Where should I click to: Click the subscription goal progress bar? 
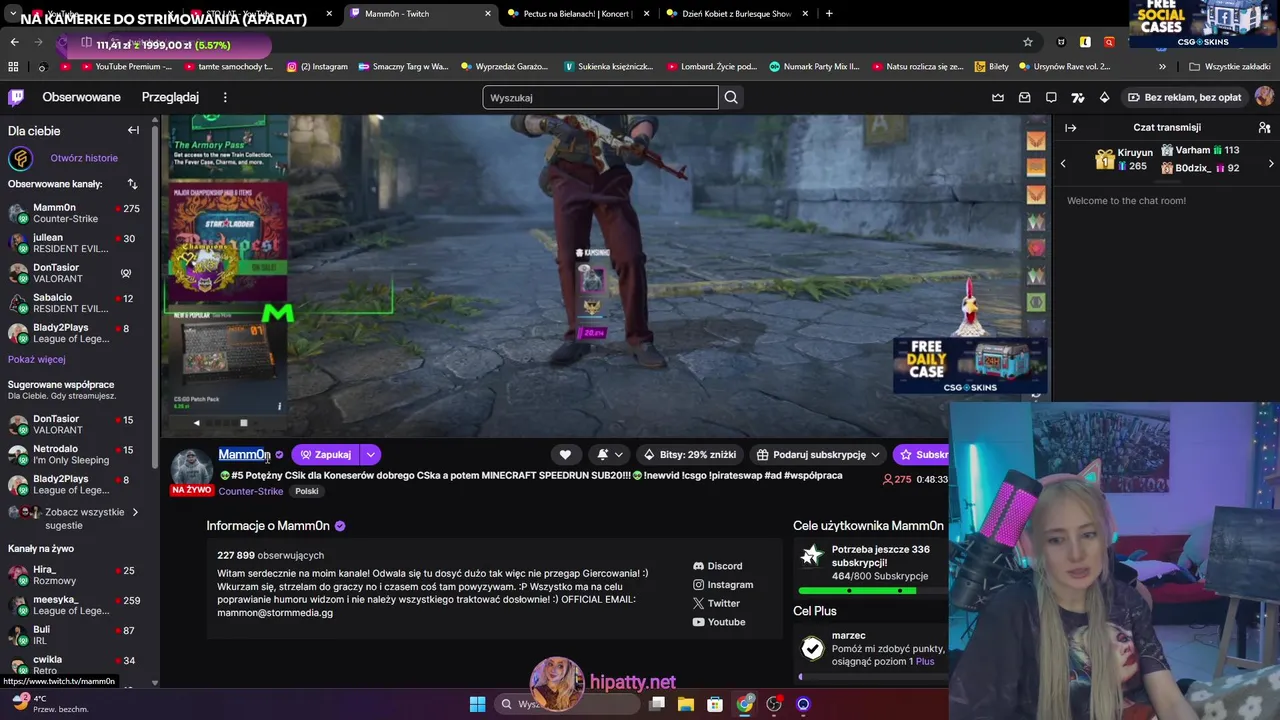coord(872,591)
